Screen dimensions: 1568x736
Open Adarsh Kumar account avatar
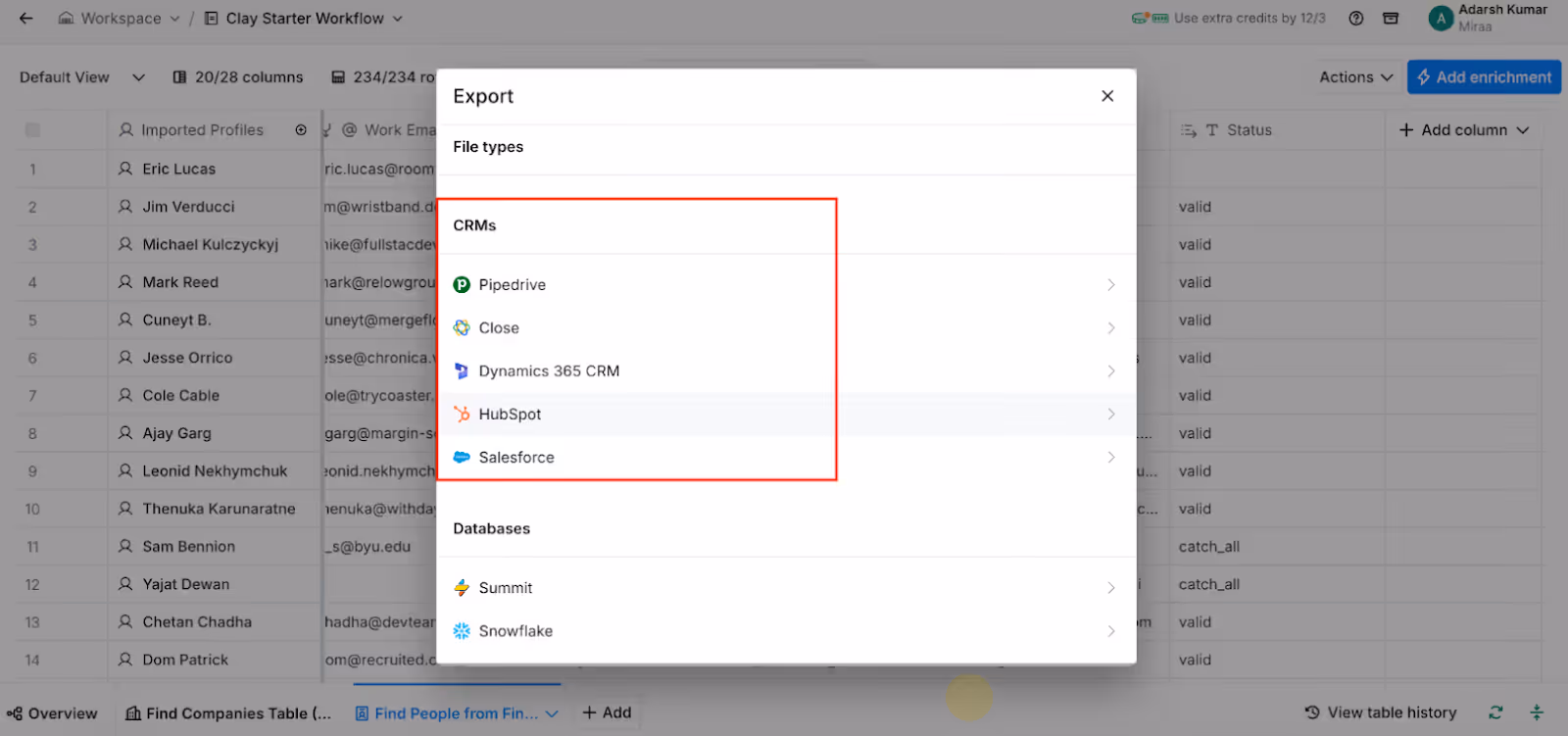pyautogui.click(x=1441, y=19)
